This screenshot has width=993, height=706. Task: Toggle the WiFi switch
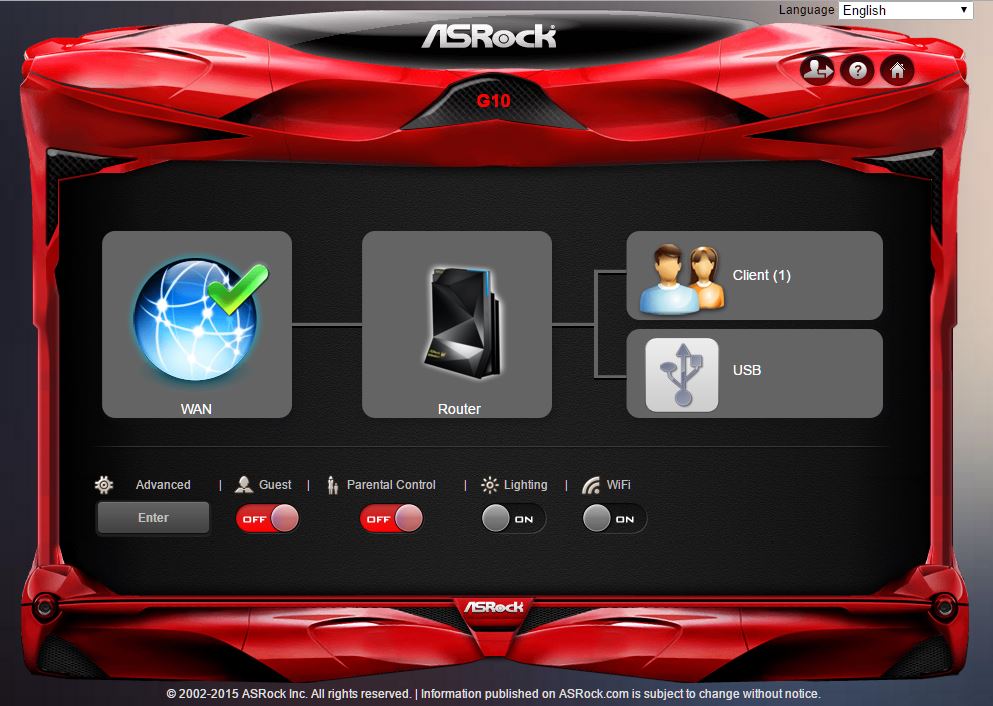tap(614, 519)
